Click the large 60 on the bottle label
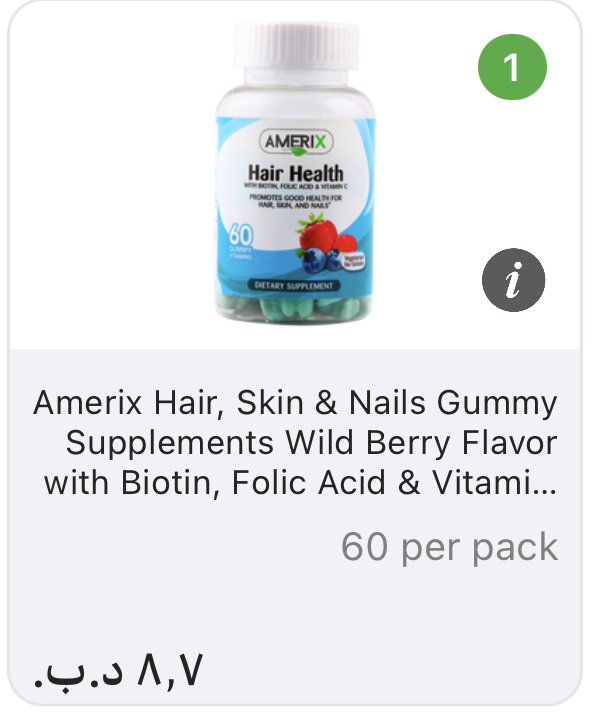This screenshot has width=613, height=727. pyautogui.click(x=241, y=235)
